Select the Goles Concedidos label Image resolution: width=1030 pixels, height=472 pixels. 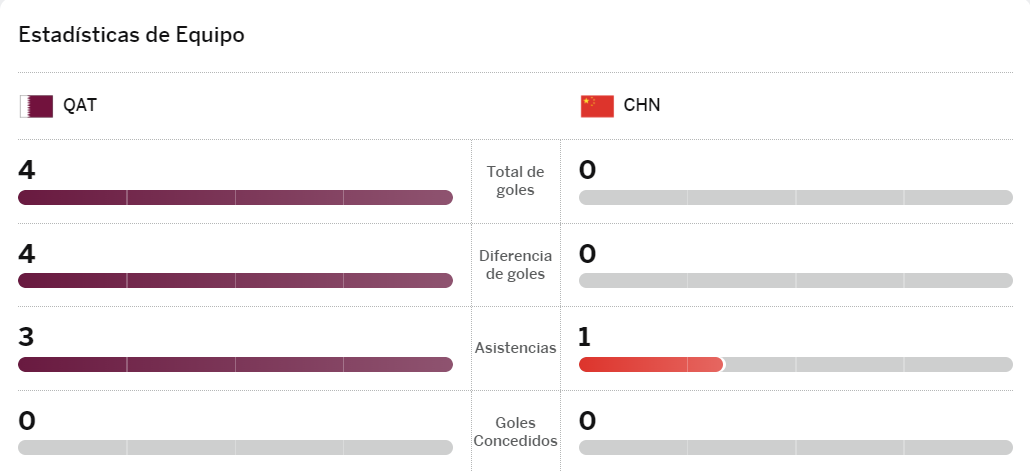515,432
